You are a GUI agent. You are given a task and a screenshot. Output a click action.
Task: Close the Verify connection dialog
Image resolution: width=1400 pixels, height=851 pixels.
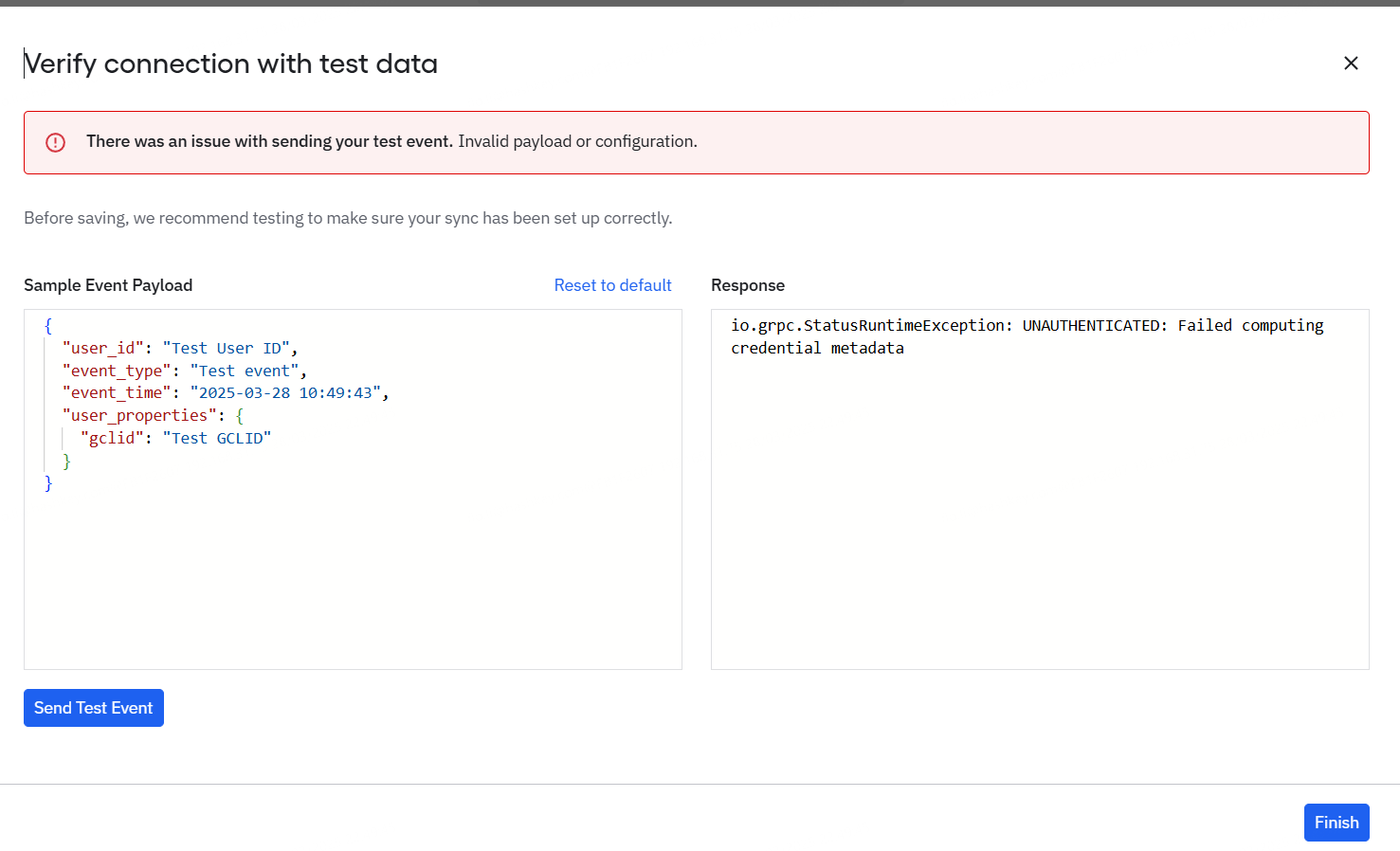pos(1351,63)
